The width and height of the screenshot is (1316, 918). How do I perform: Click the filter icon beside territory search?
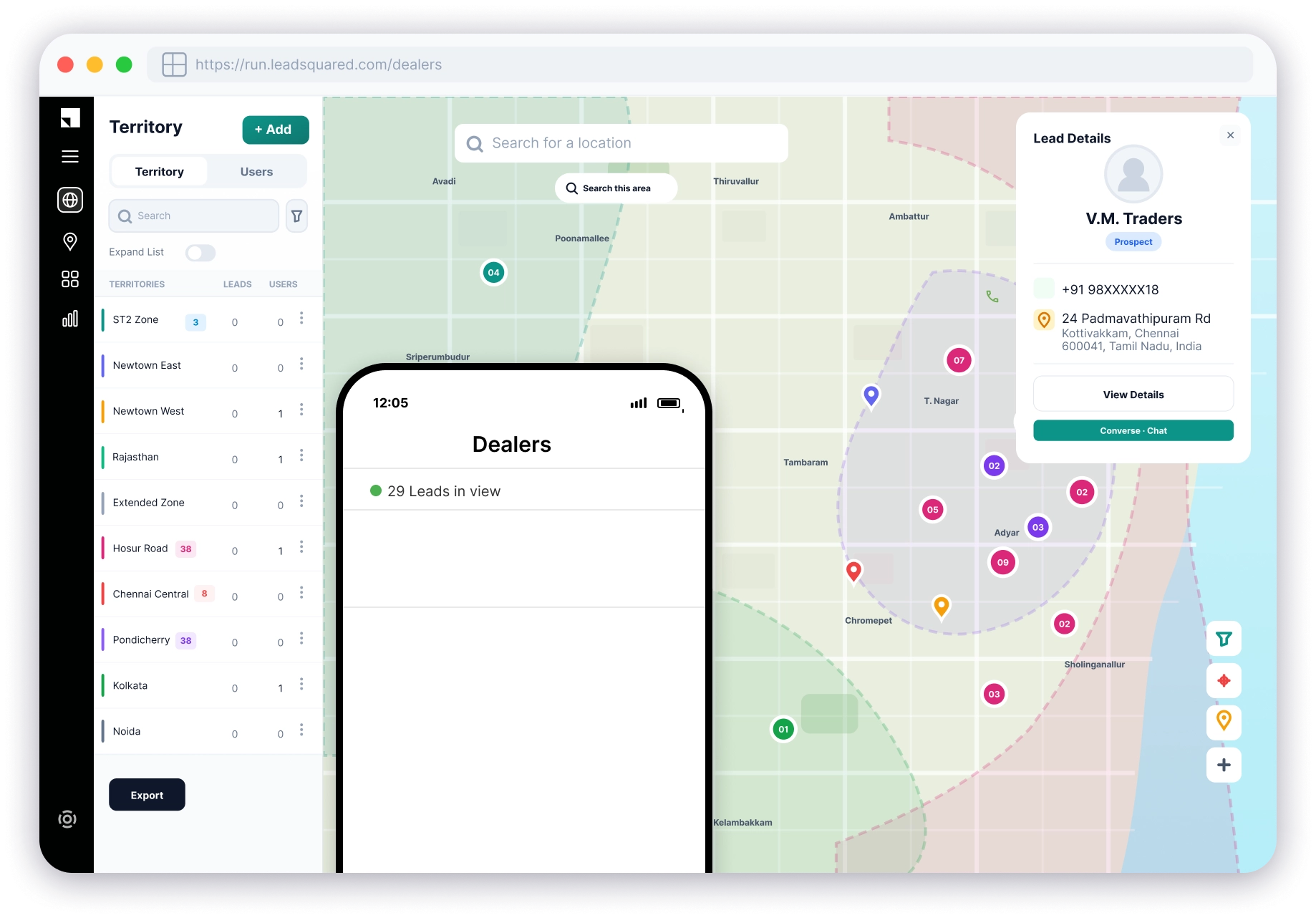(x=296, y=216)
